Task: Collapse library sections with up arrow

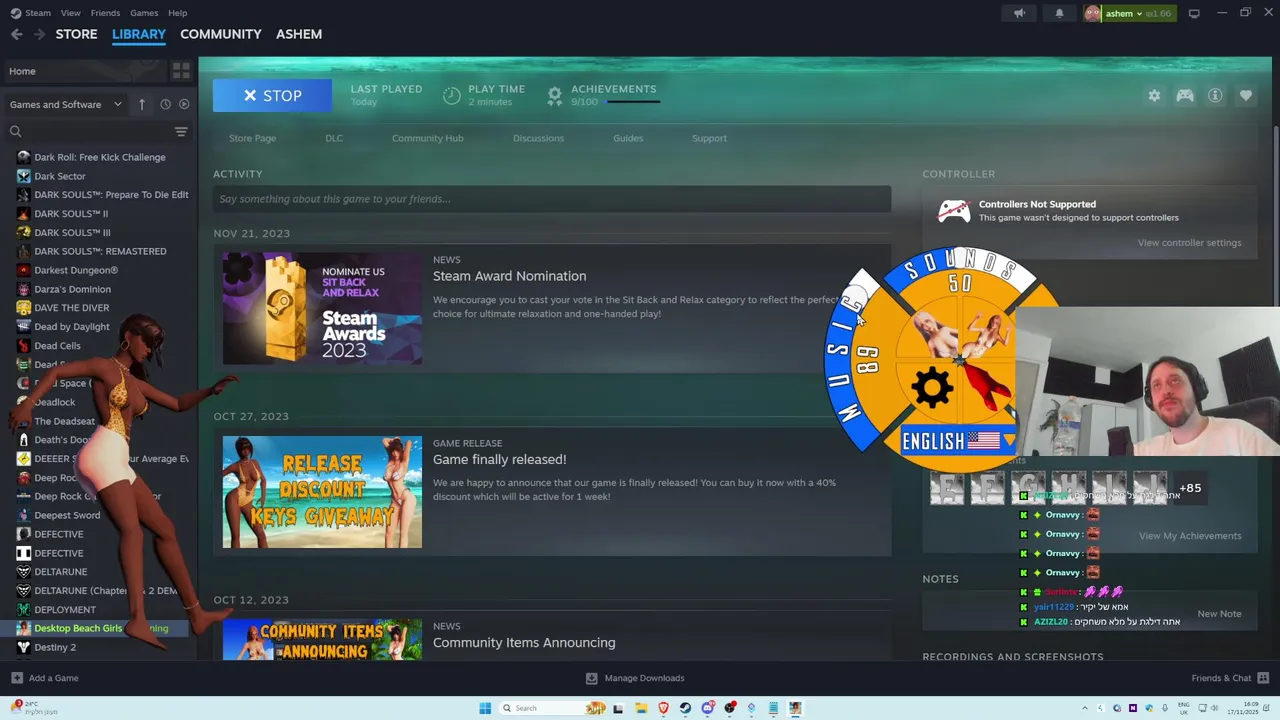Action: [x=142, y=104]
